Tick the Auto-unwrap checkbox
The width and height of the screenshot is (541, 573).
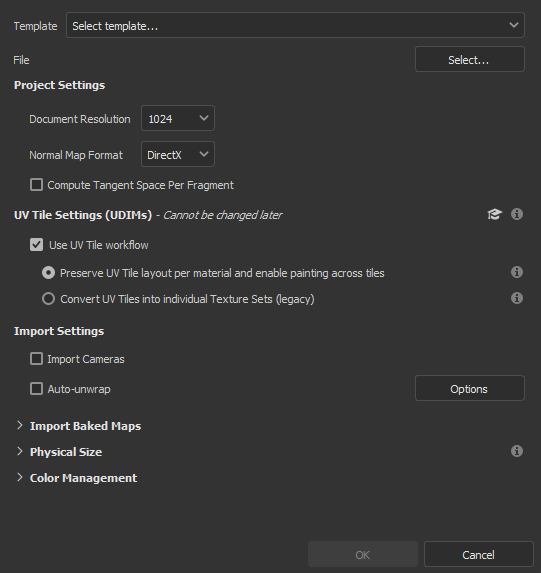click(36, 388)
